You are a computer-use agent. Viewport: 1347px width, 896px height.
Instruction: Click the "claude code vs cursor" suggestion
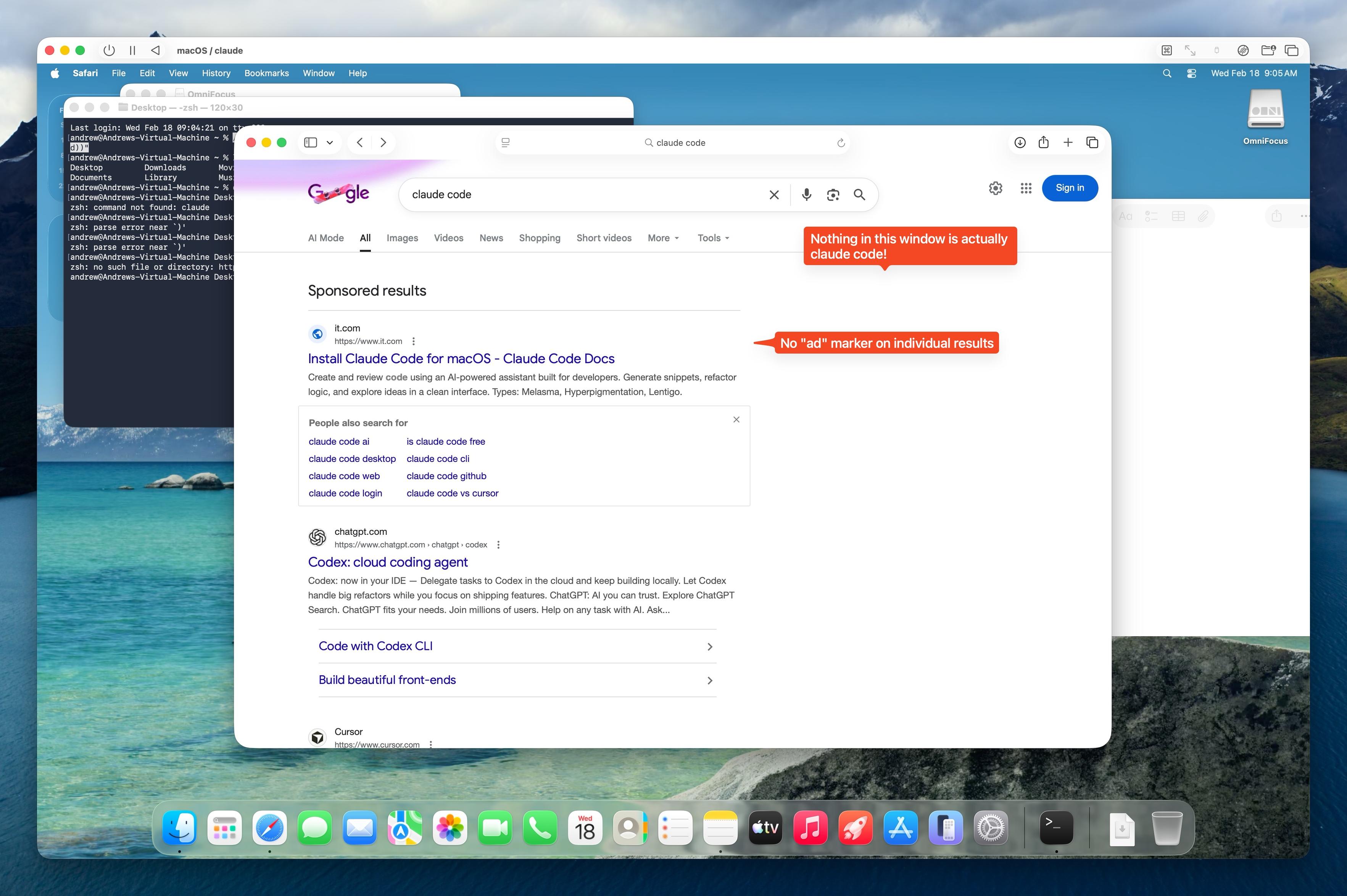click(453, 493)
